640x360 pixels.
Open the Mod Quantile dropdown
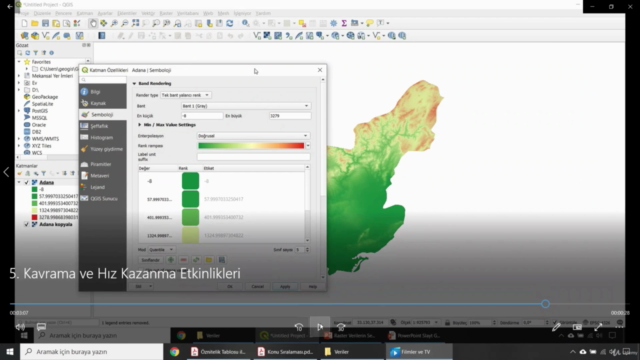tap(161, 249)
